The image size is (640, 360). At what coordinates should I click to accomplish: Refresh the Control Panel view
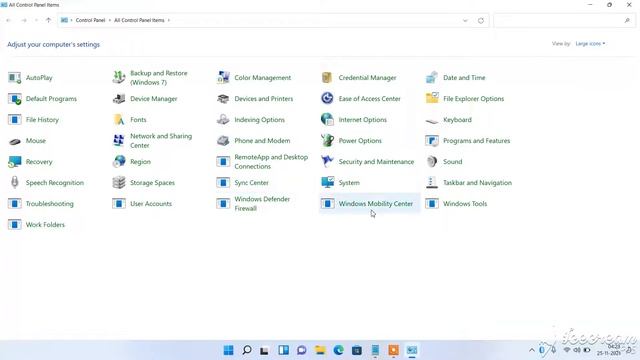(481, 20)
